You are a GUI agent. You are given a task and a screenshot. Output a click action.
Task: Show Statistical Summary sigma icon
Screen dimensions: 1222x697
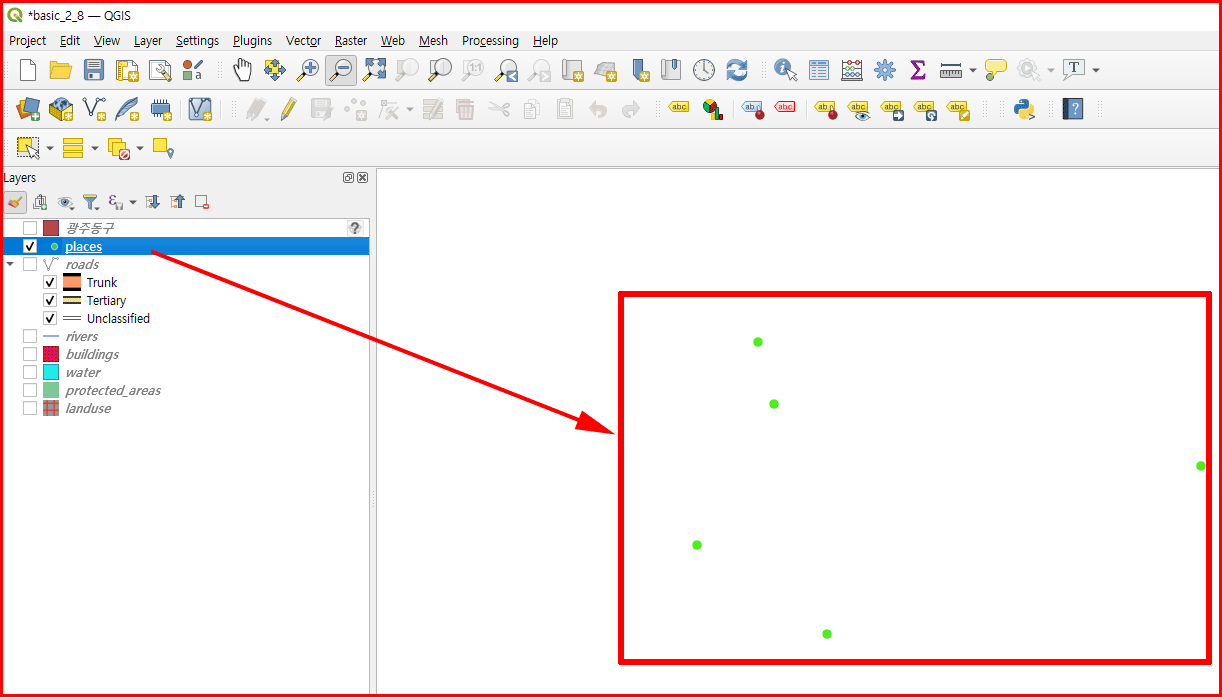[918, 70]
